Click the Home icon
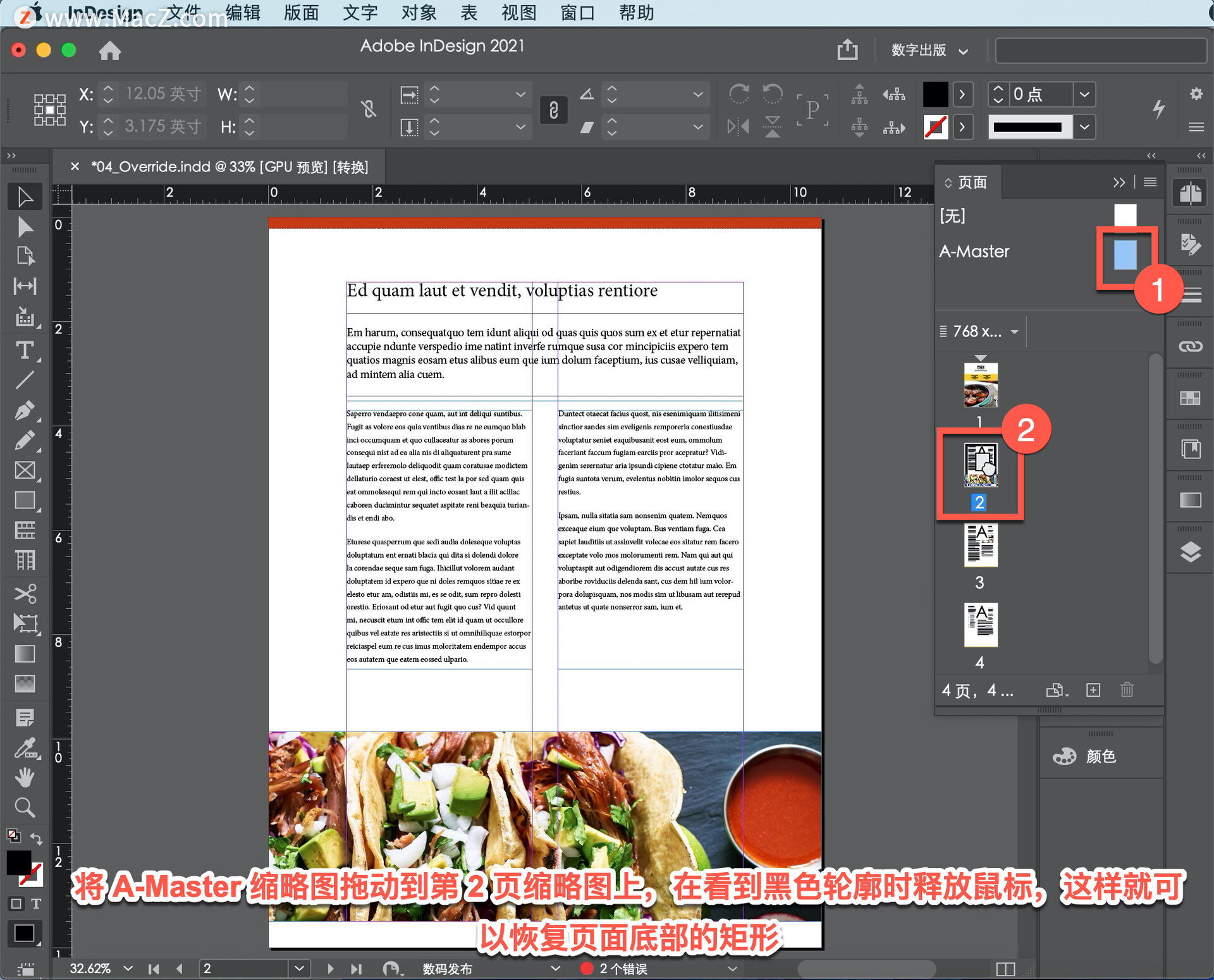This screenshot has height=980, width=1214. [x=110, y=51]
